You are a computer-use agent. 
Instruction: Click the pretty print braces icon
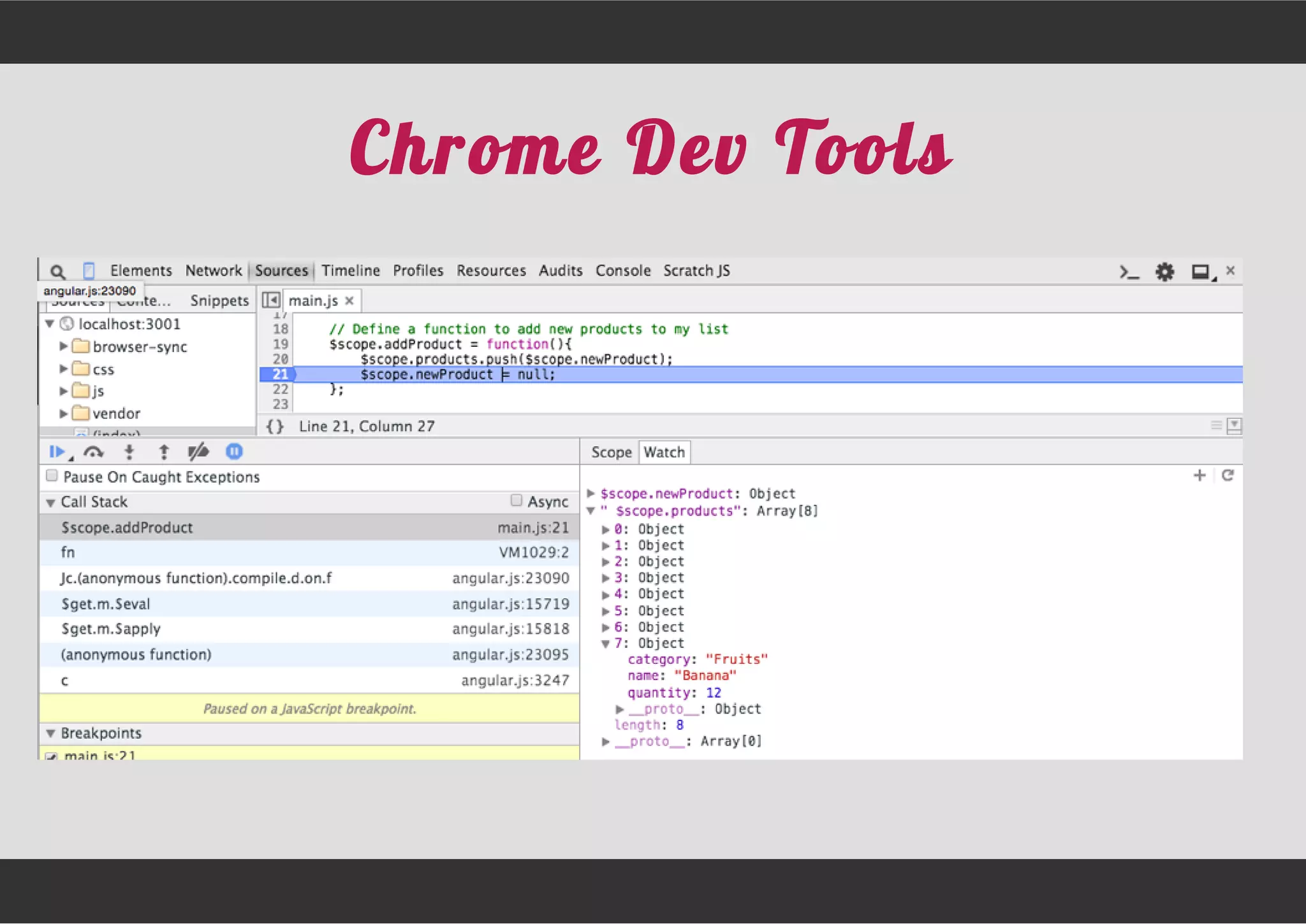point(275,426)
